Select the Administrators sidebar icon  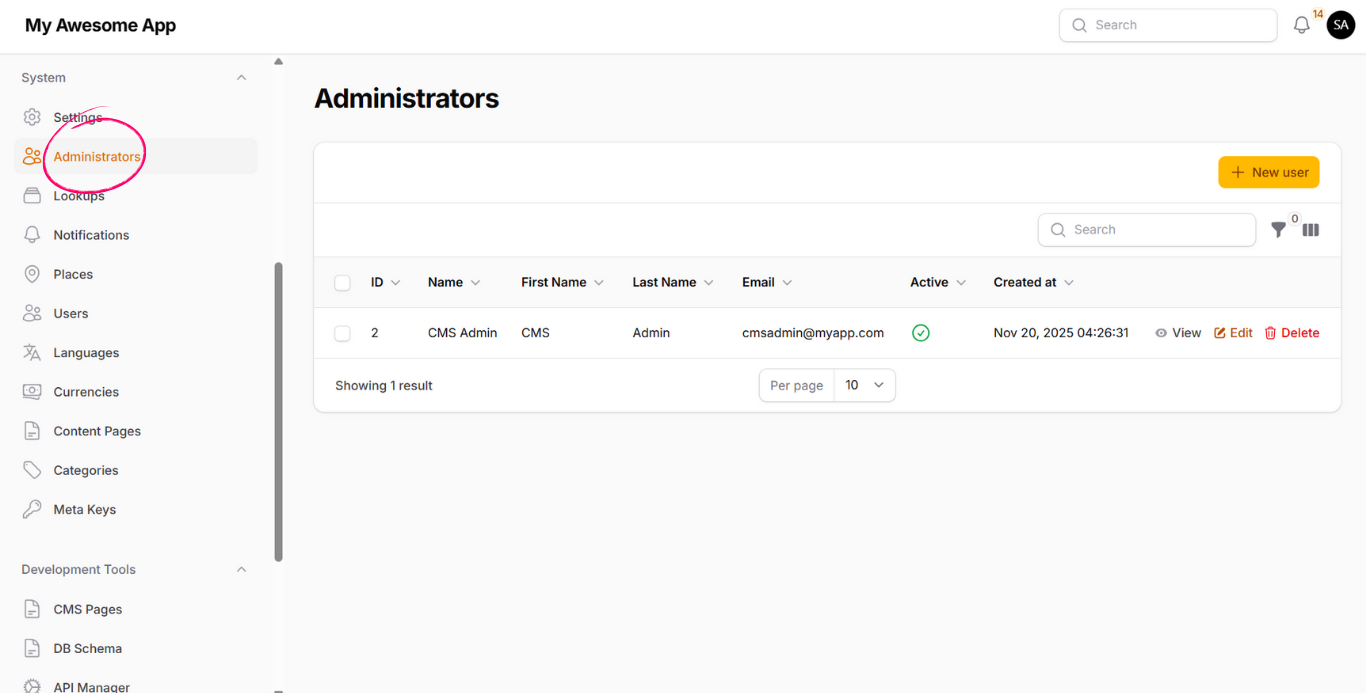tap(31, 156)
